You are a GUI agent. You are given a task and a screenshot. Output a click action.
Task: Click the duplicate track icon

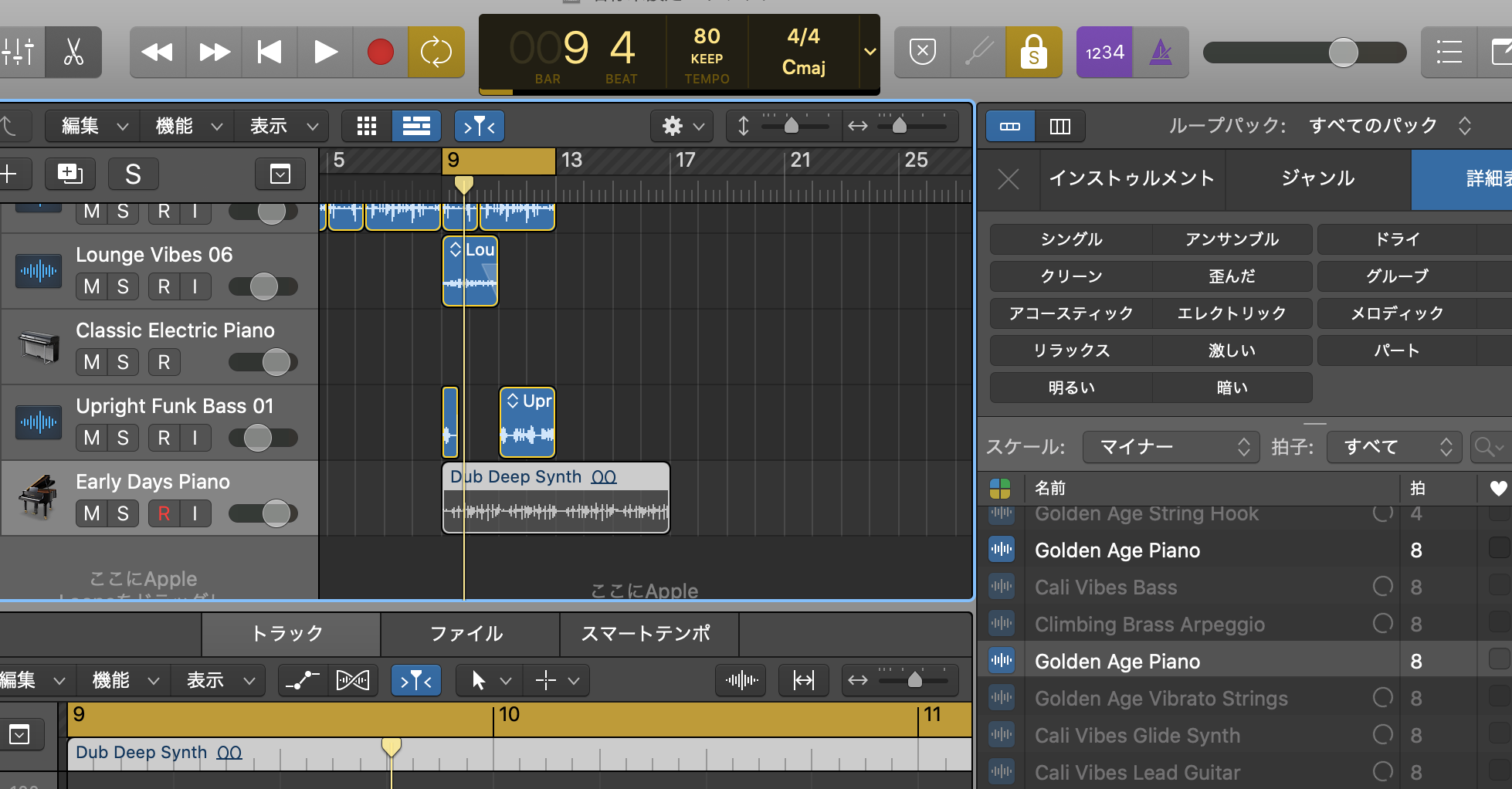click(69, 174)
